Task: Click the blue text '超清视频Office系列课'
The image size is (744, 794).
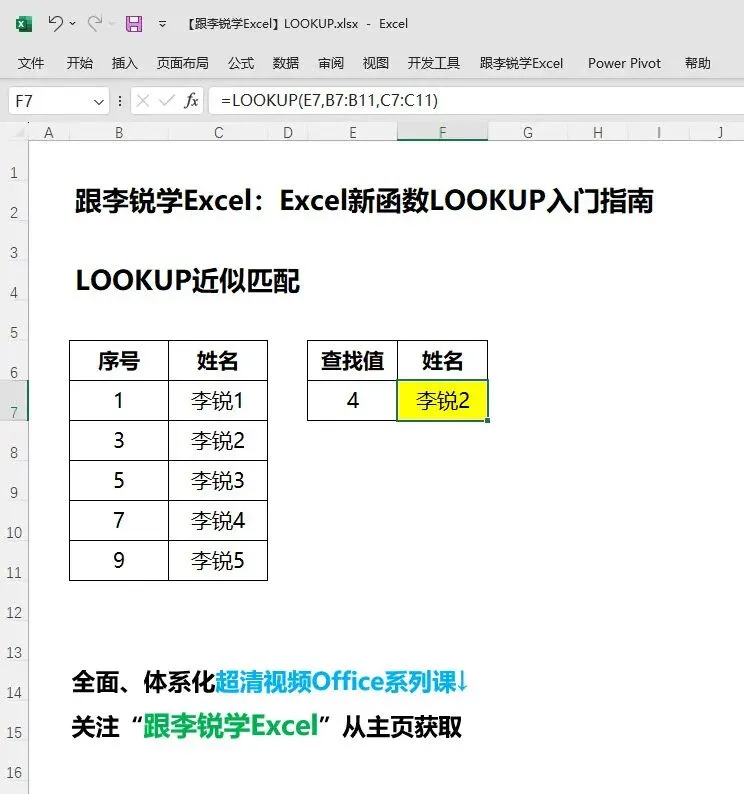Action: (x=336, y=682)
